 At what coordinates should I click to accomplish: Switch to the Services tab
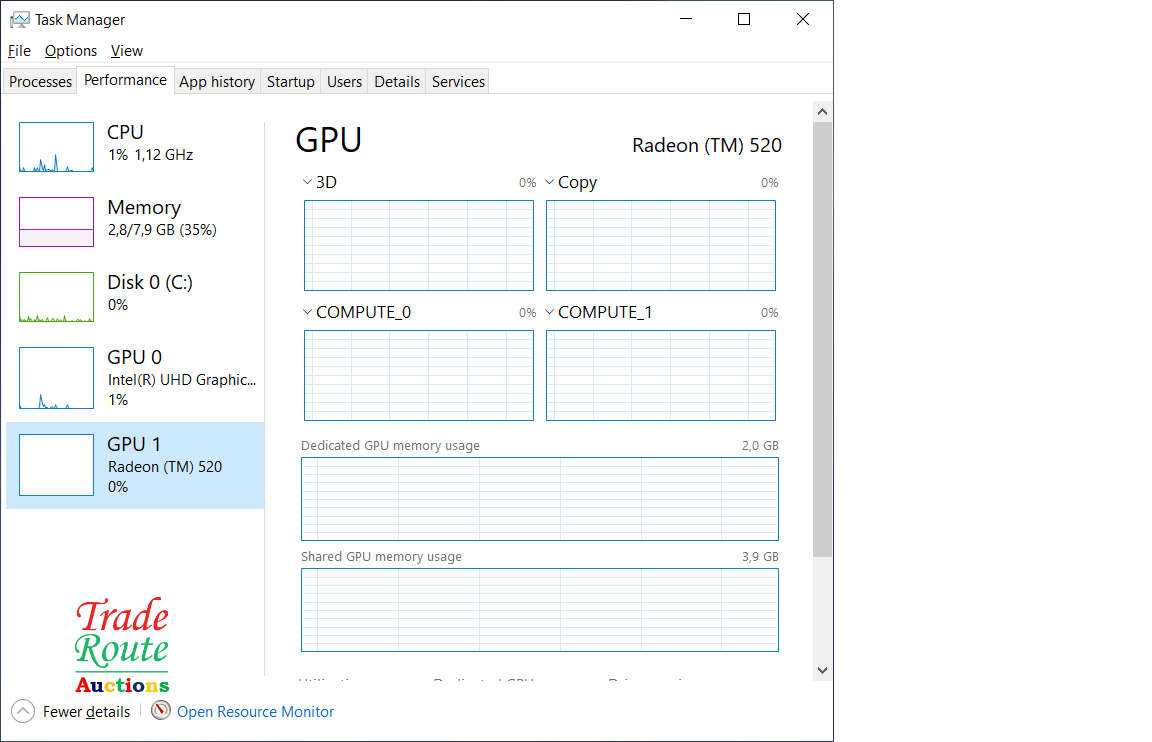click(458, 82)
